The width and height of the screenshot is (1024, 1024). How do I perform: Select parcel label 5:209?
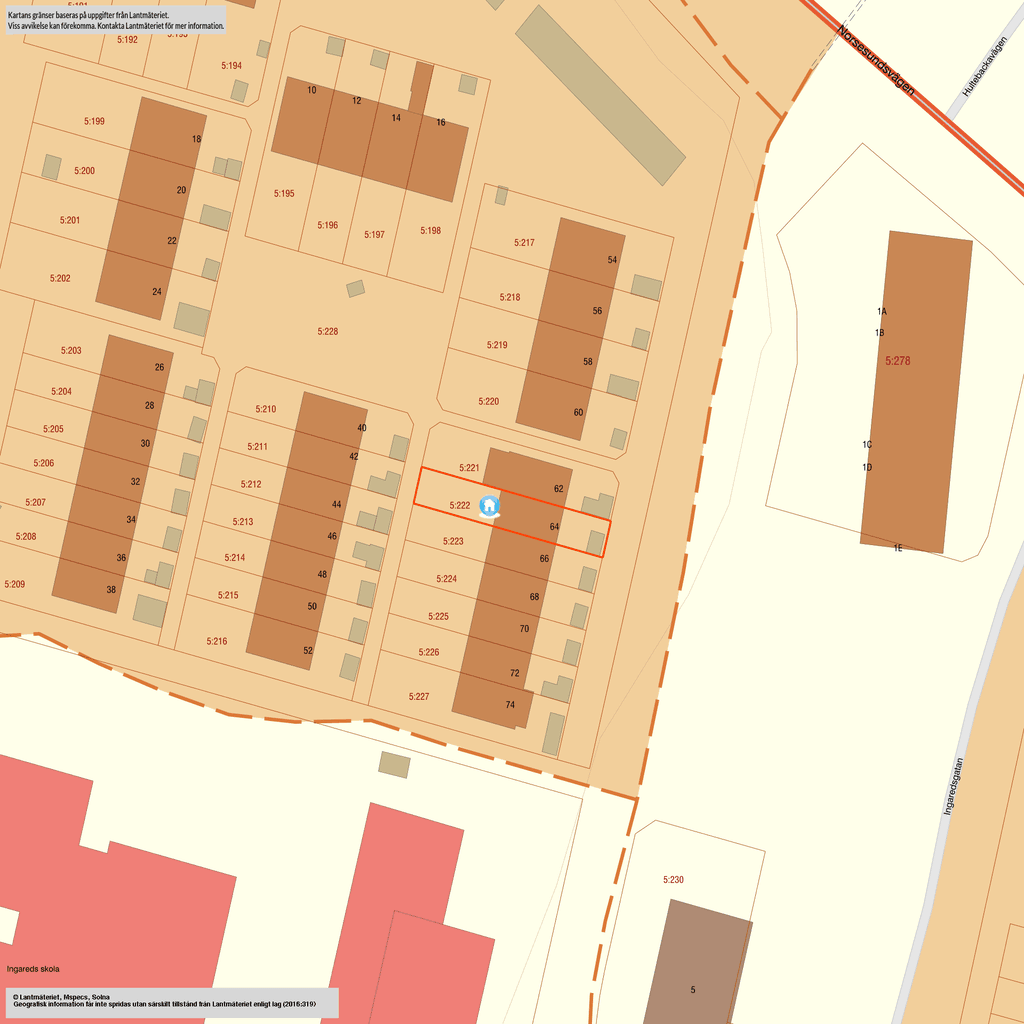tap(14, 584)
